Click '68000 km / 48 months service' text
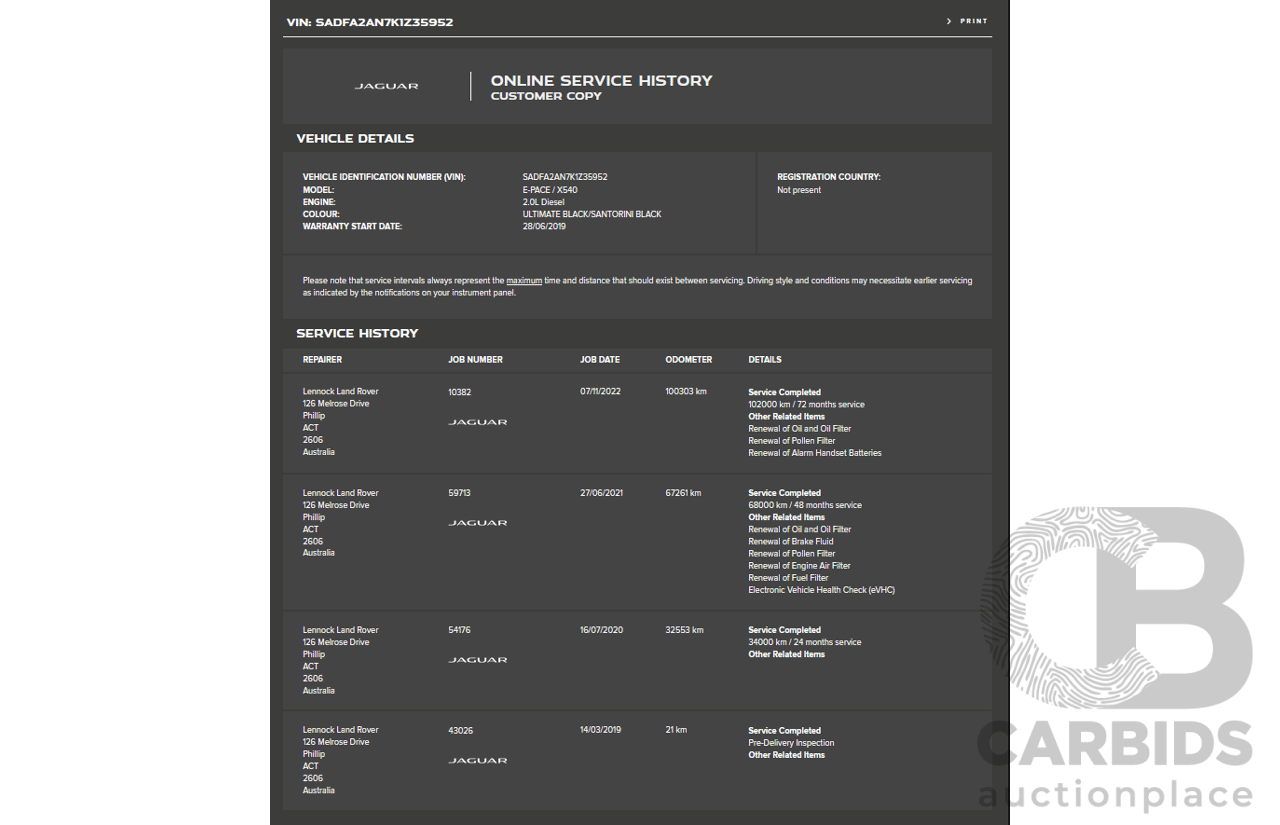This screenshot has width=1280, height=825. point(805,505)
